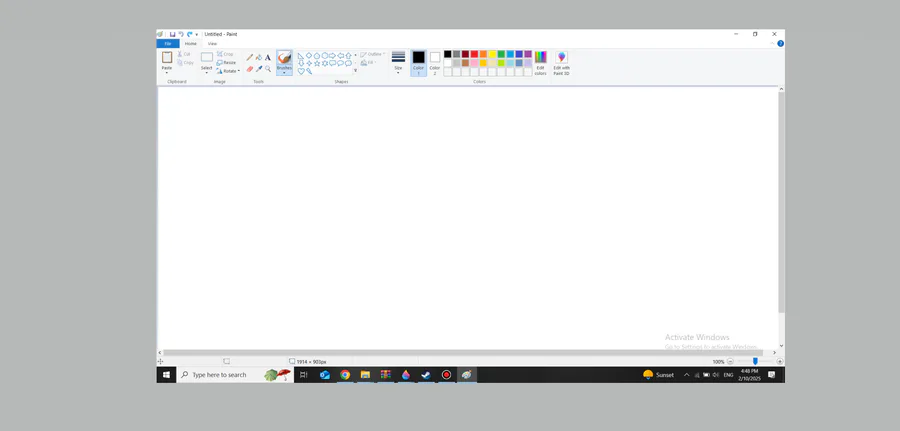The image size is (900, 431).
Task: Choose the pentagon shape
Action: (x=317, y=56)
